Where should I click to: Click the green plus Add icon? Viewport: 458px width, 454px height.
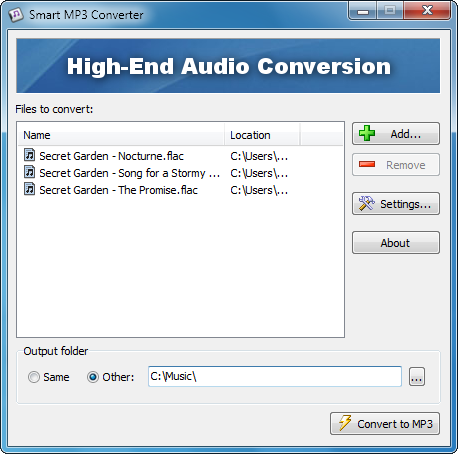(367, 133)
